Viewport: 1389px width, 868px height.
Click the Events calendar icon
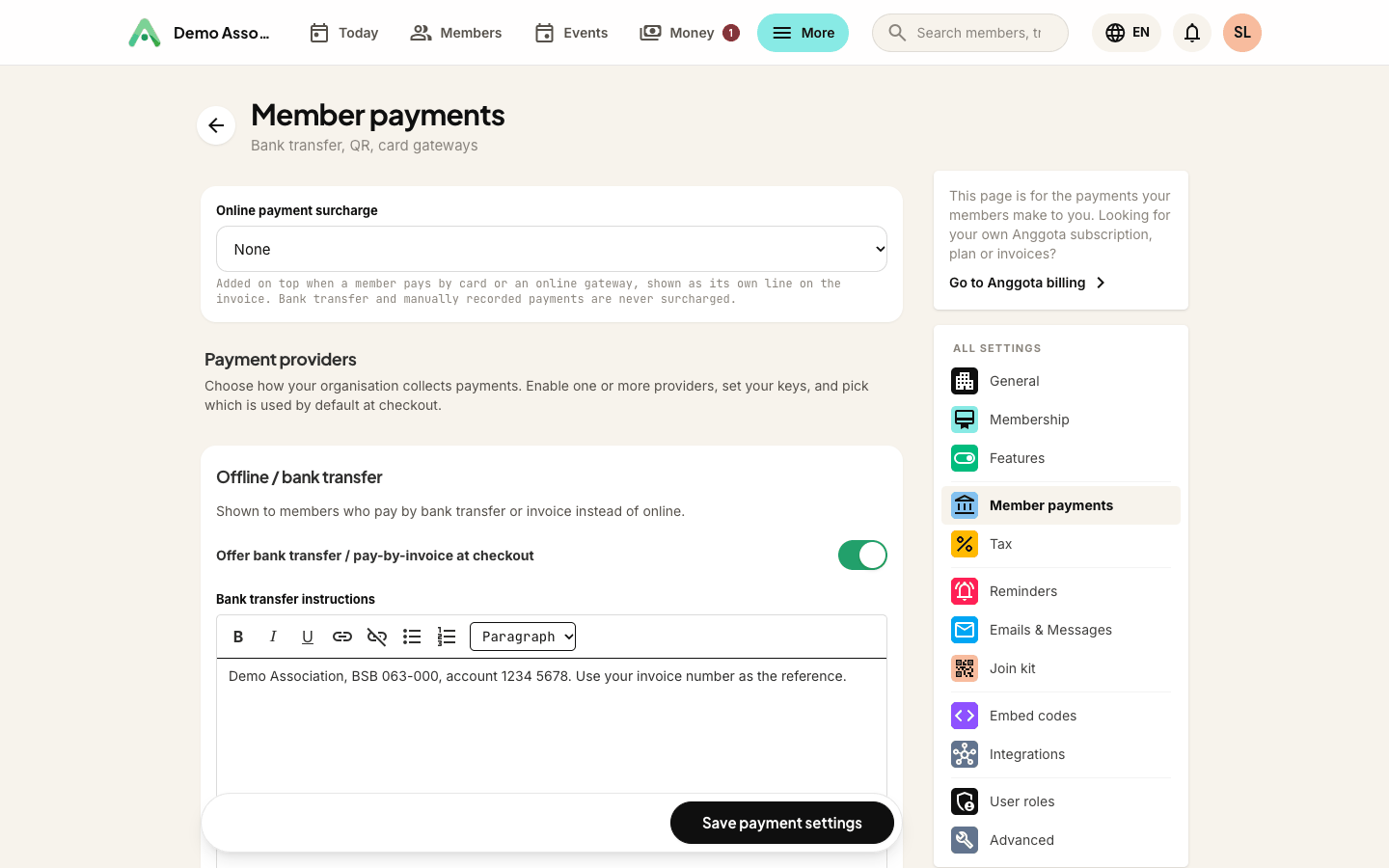(x=544, y=33)
